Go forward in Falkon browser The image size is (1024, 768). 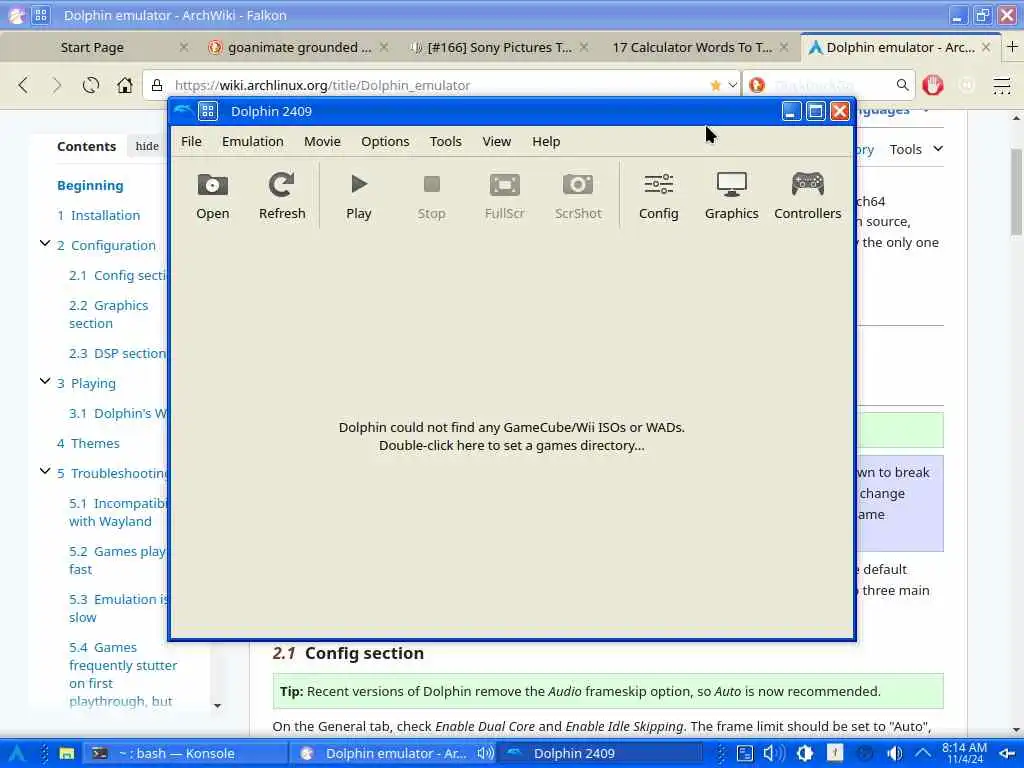(x=57, y=85)
